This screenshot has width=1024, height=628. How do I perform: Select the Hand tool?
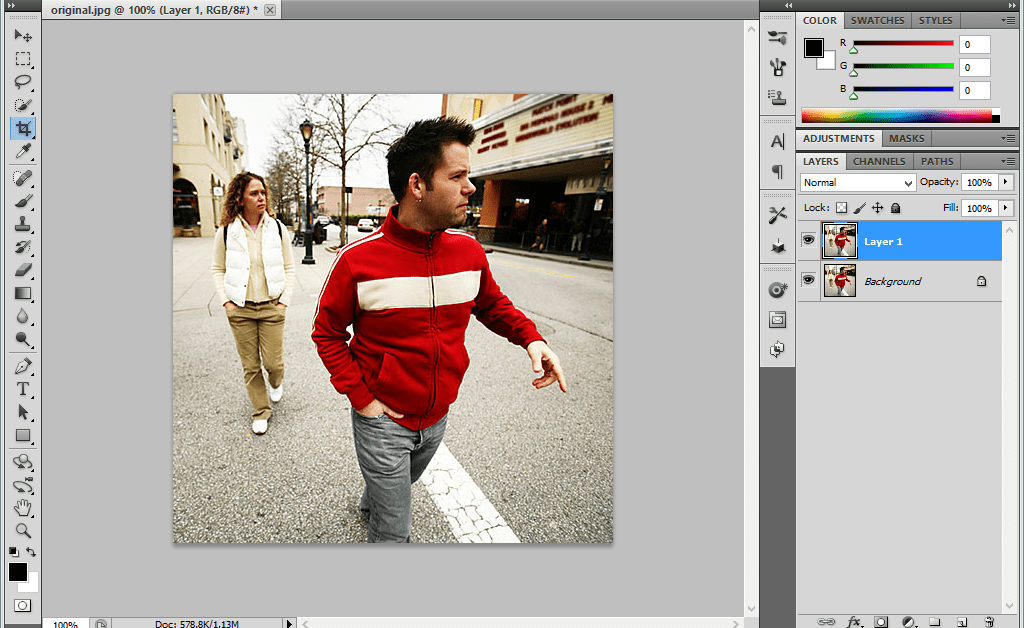pyautogui.click(x=23, y=507)
